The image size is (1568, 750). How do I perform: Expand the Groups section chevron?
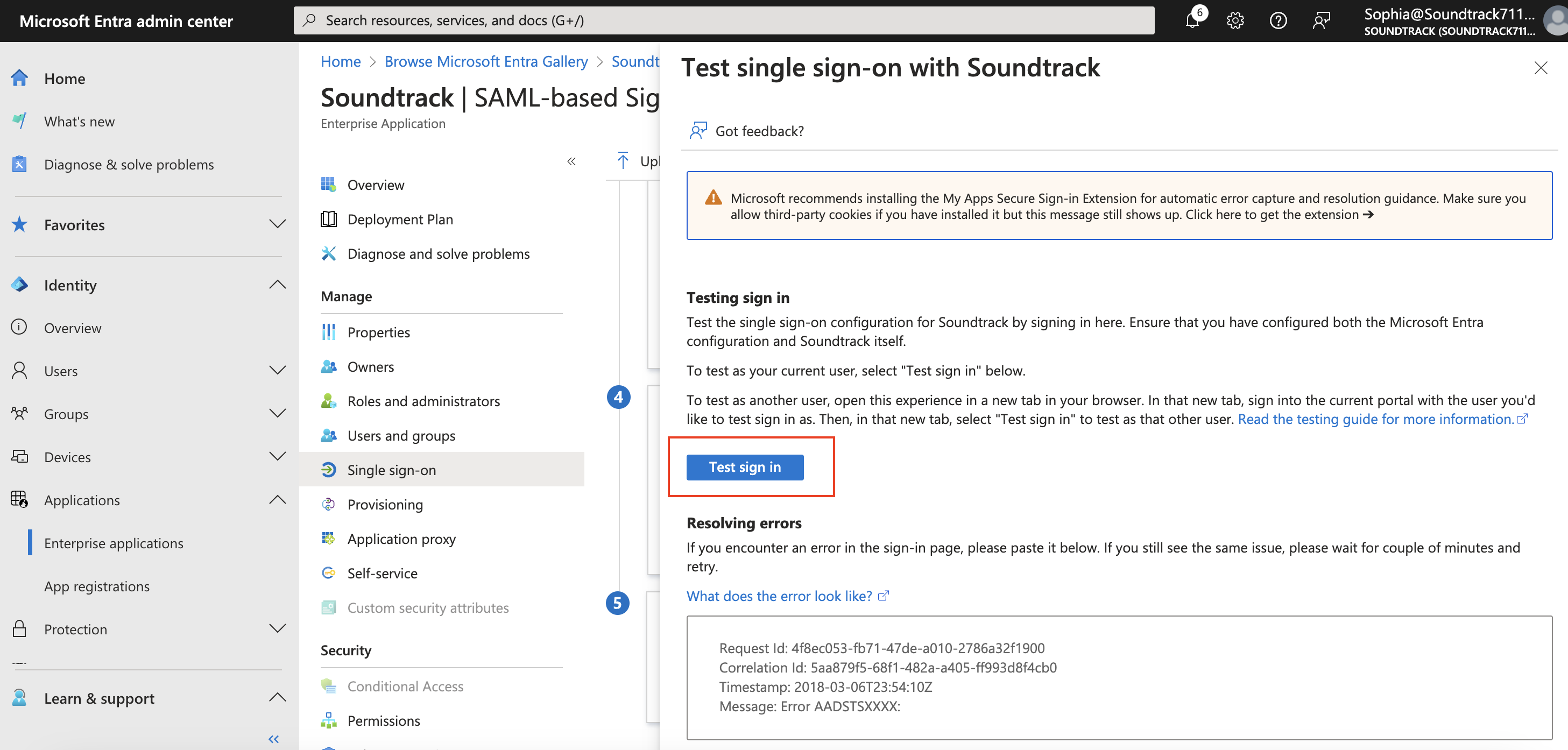pyautogui.click(x=278, y=413)
